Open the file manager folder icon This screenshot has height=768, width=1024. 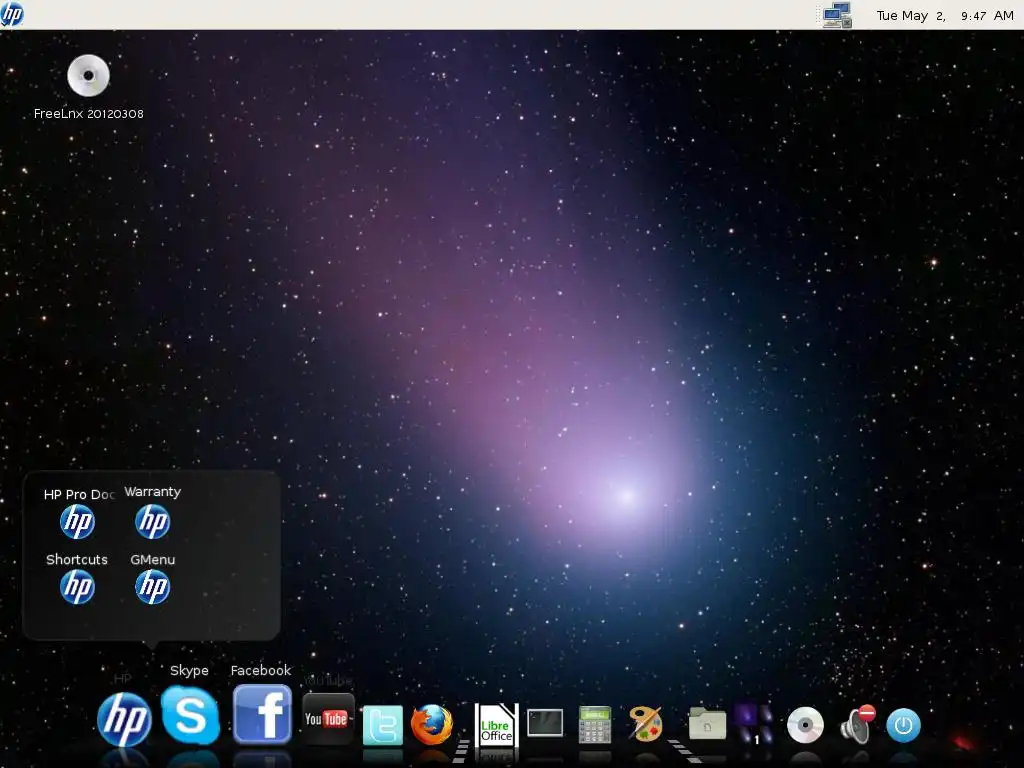pos(707,725)
